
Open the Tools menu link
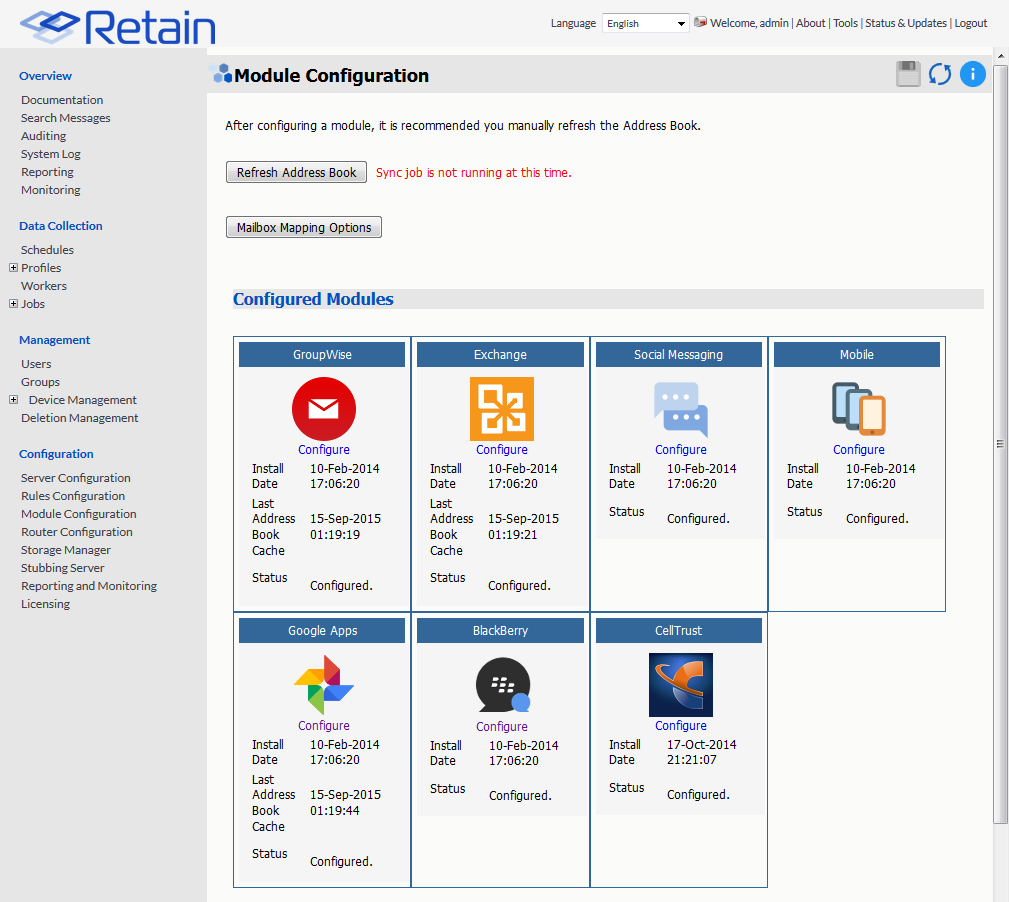click(845, 22)
